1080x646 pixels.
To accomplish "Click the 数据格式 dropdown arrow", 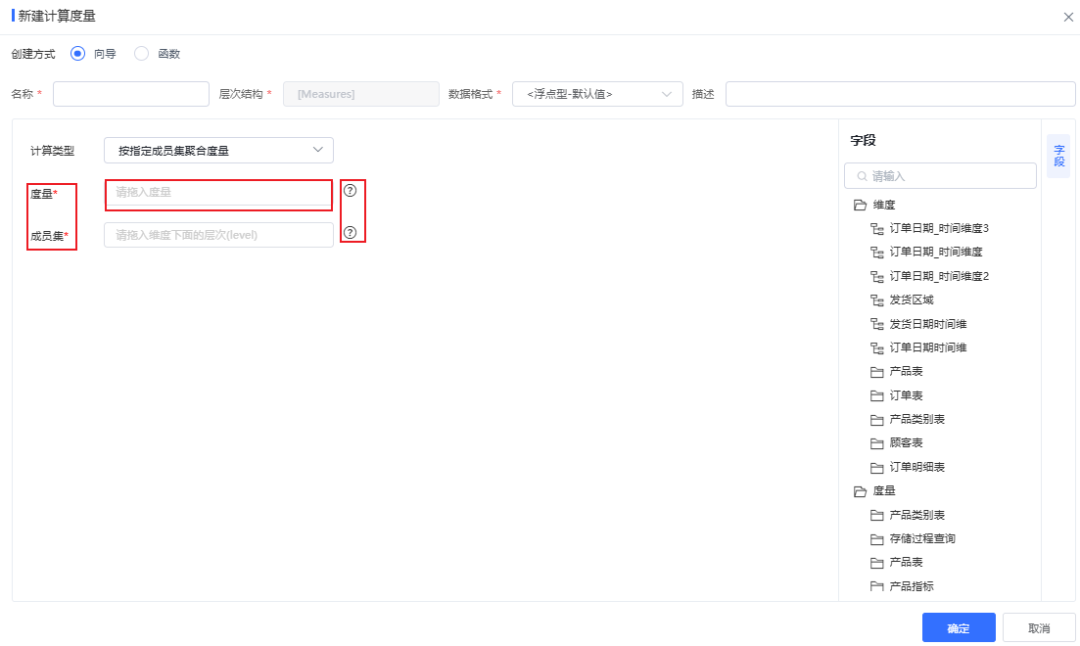I will pos(666,94).
